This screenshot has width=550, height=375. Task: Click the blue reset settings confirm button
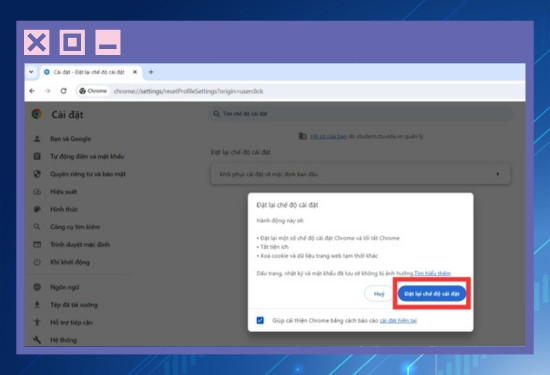(432, 294)
